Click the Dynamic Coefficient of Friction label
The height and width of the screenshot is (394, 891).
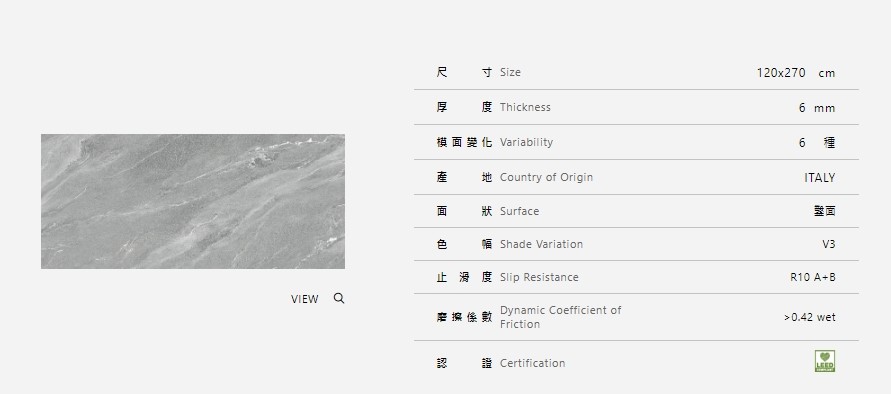(561, 317)
